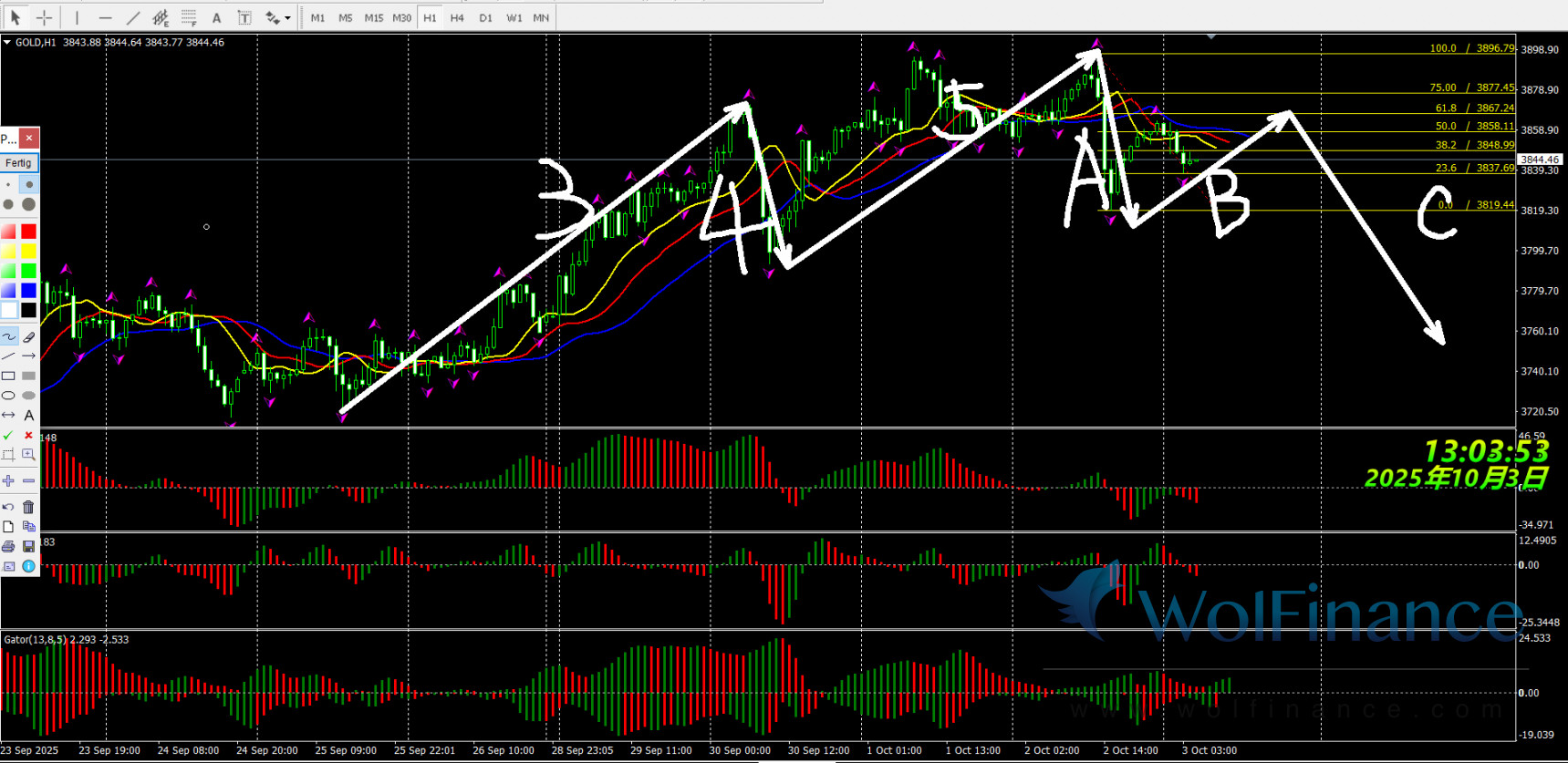
Task: Select the crosshair cursor tool
Action: click(44, 17)
